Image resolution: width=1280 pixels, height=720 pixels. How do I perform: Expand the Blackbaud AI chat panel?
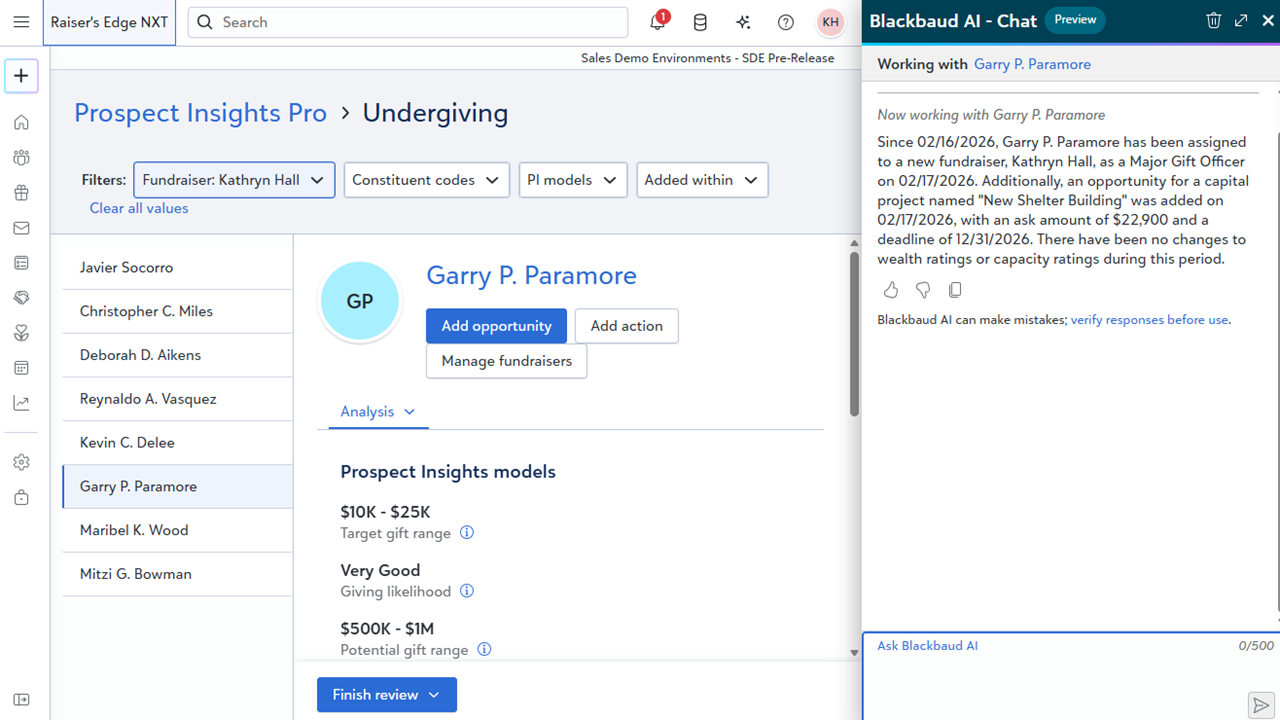(x=1241, y=21)
